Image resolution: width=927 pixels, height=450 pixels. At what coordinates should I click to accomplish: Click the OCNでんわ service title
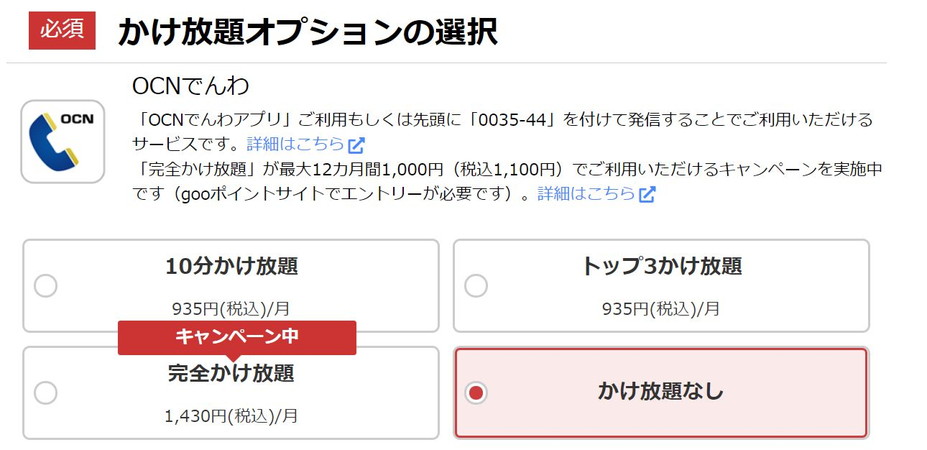pos(190,86)
